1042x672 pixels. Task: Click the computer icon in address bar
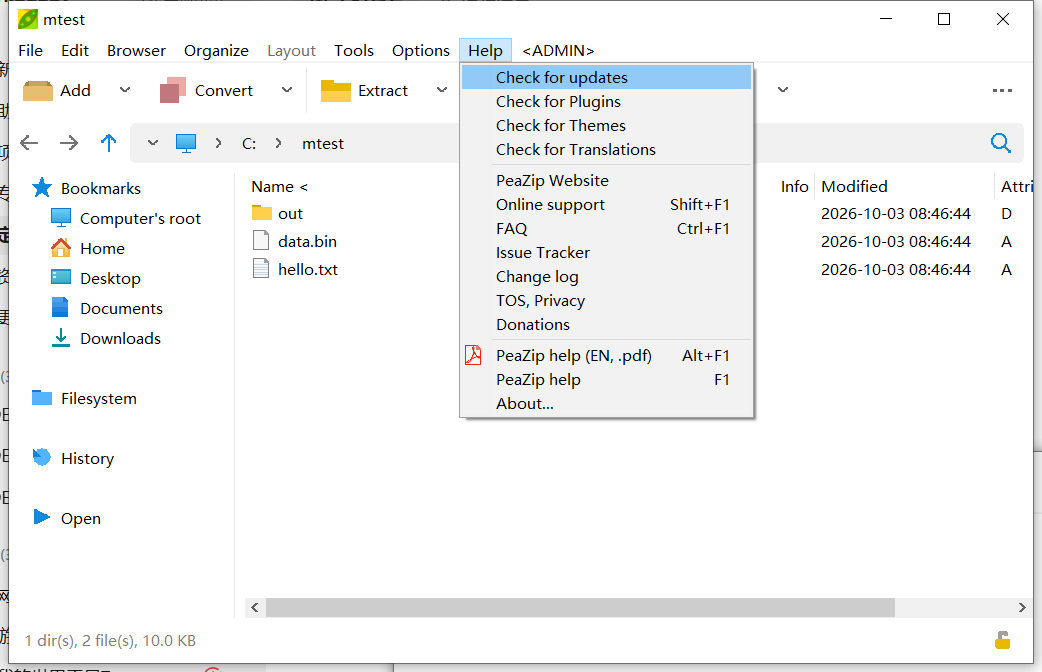[x=186, y=143]
